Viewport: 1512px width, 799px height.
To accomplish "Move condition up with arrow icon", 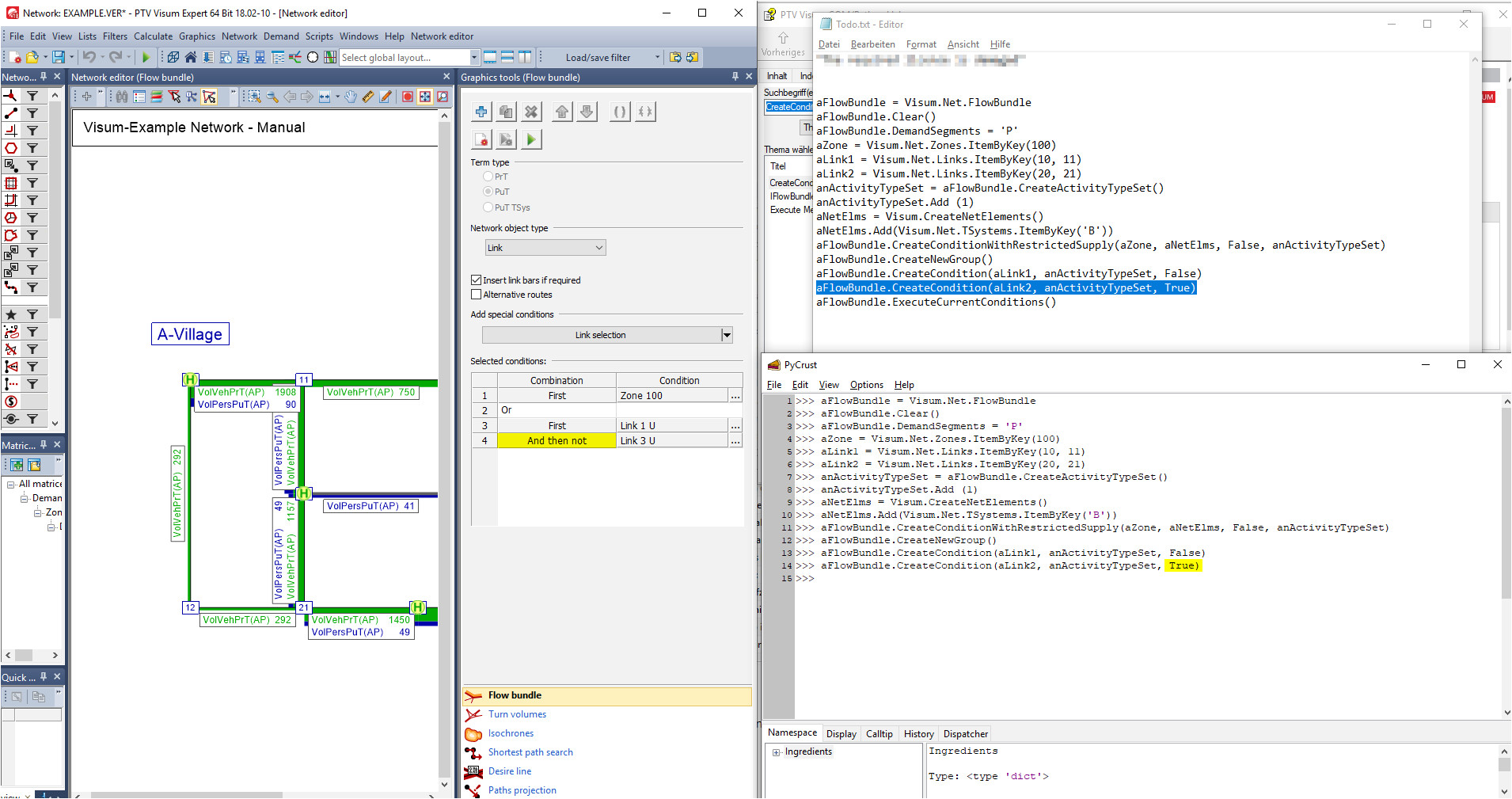I will click(x=562, y=112).
